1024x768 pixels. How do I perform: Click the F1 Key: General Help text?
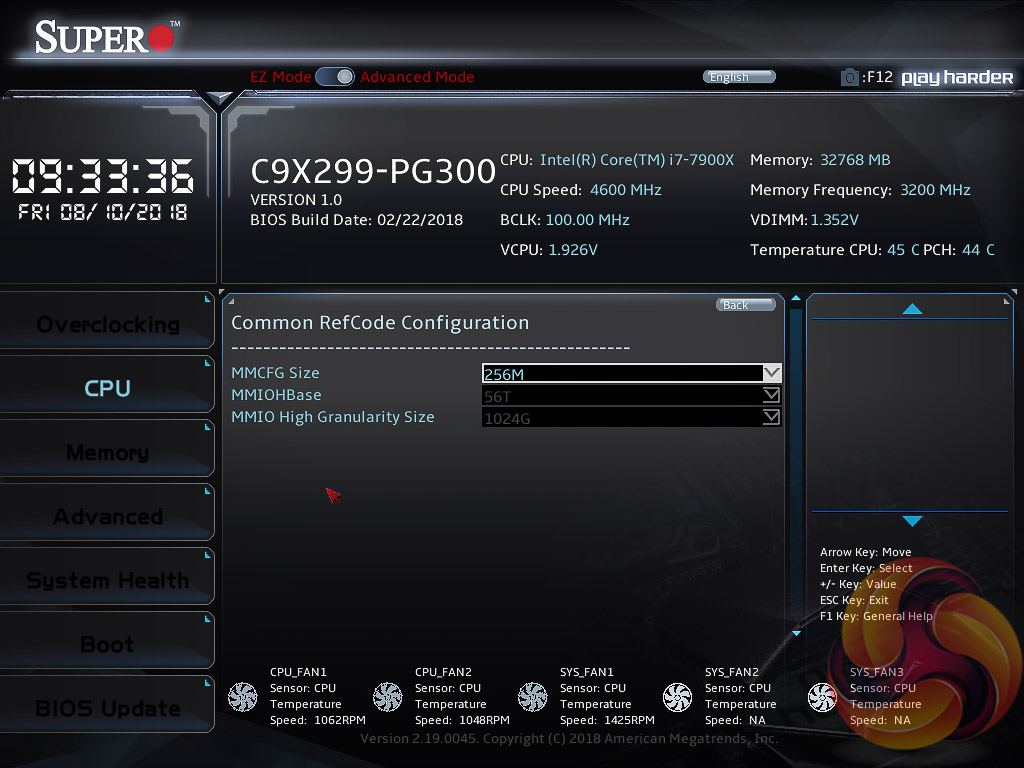[x=876, y=616]
